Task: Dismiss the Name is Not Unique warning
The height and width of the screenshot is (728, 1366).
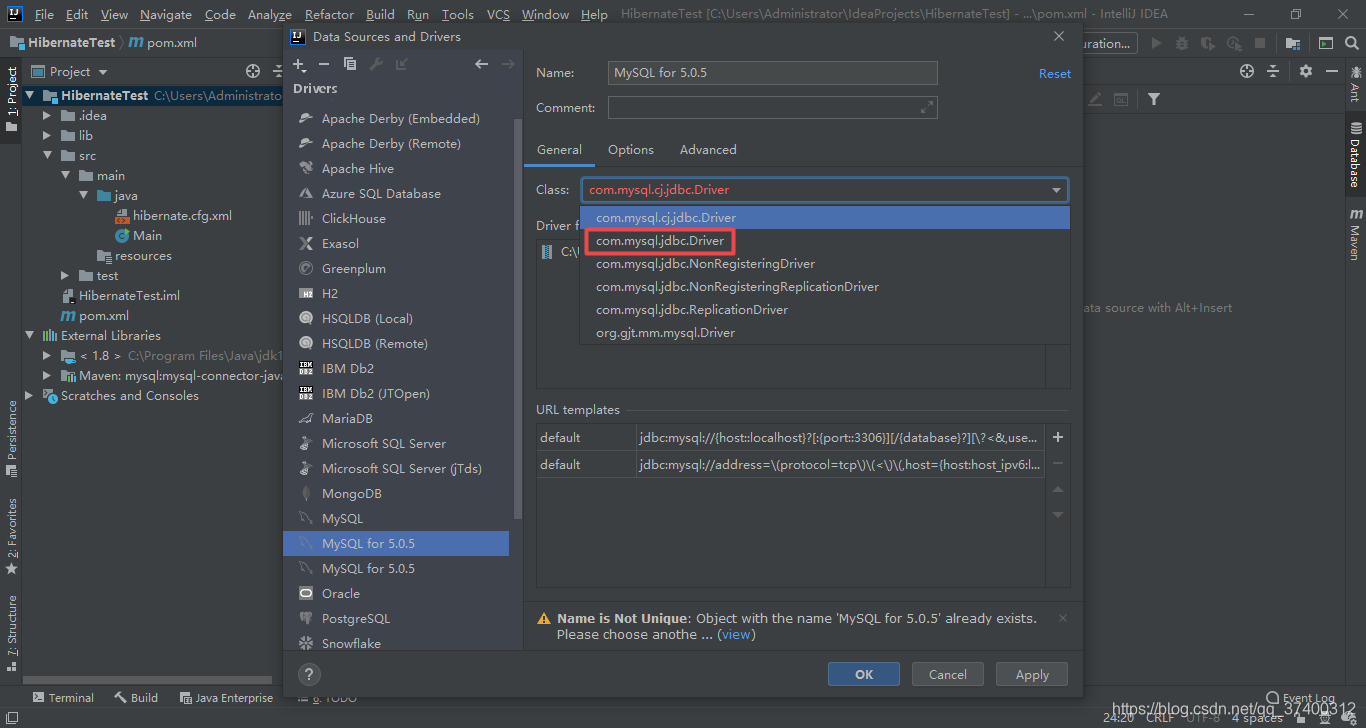Action: 1063,618
